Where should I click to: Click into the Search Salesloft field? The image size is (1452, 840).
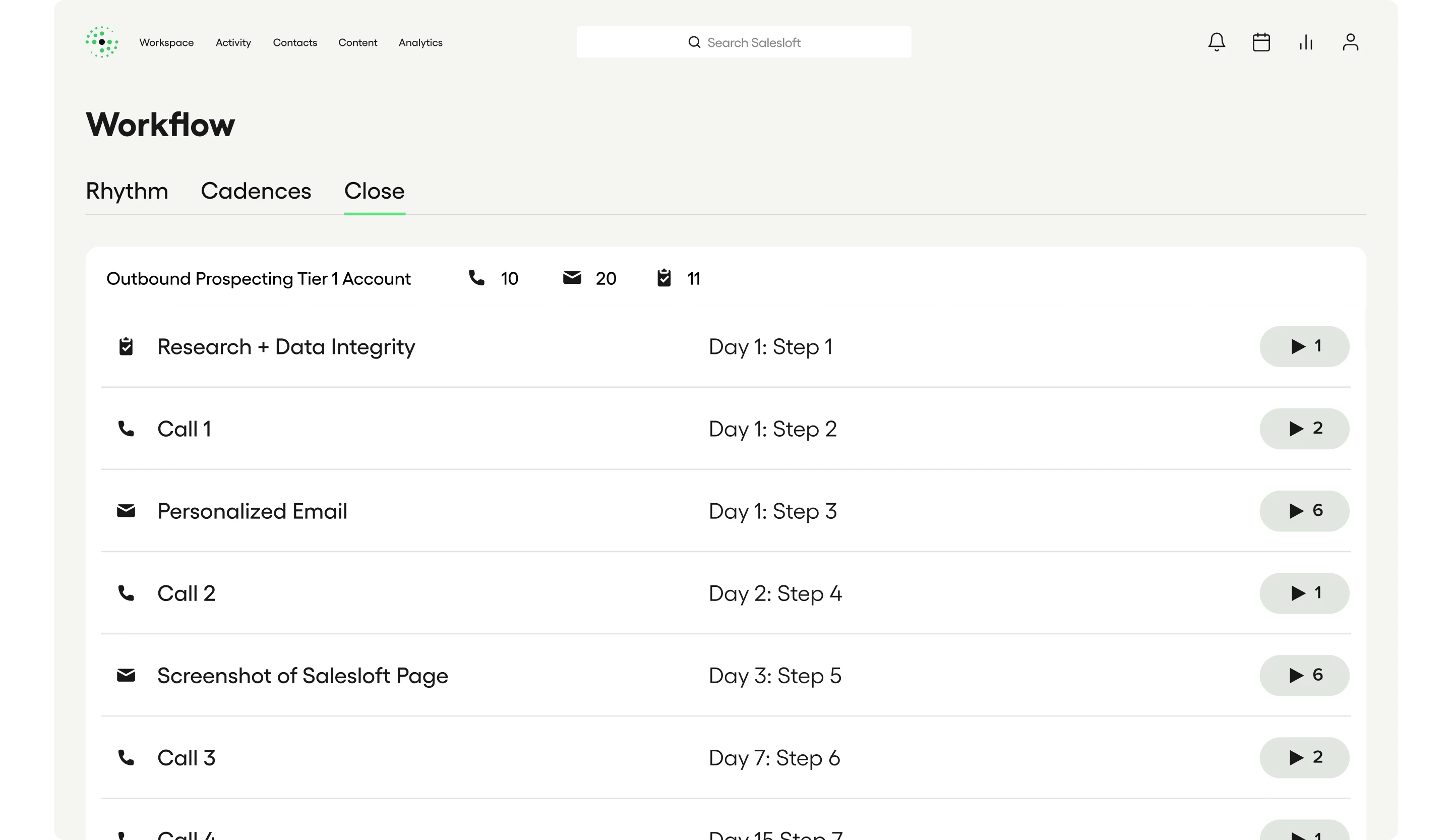tap(744, 42)
